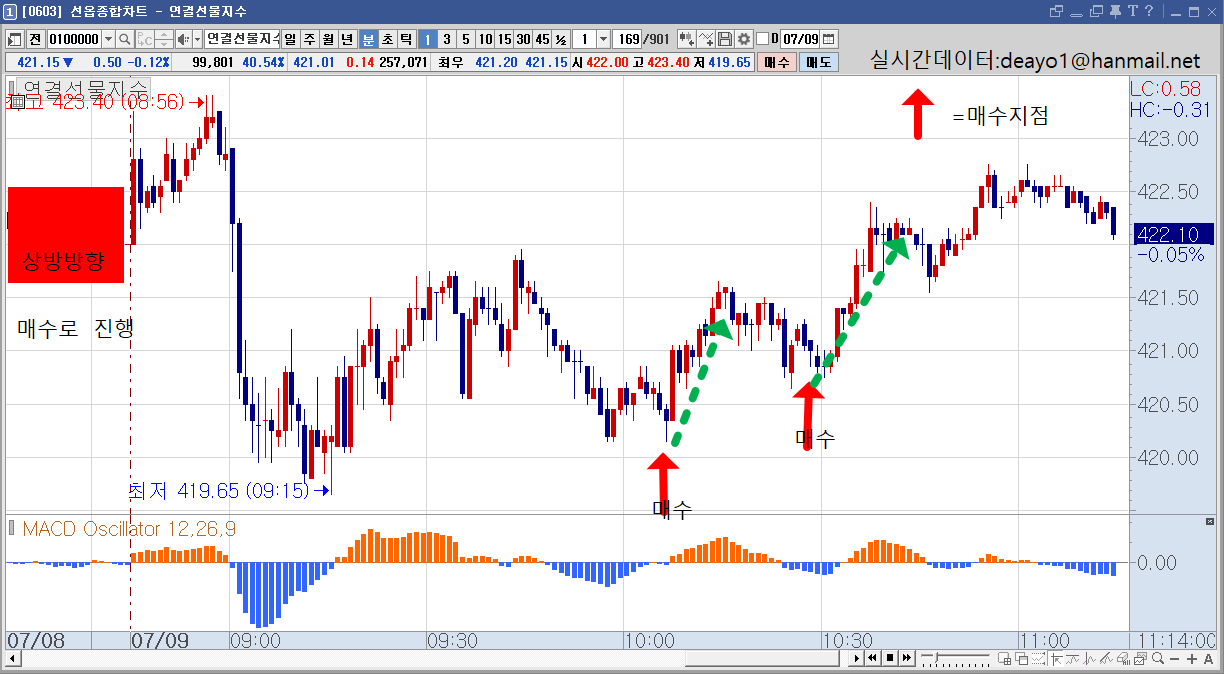
Task: Save the chart with floppy icon
Action: pyautogui.click(x=725, y=39)
